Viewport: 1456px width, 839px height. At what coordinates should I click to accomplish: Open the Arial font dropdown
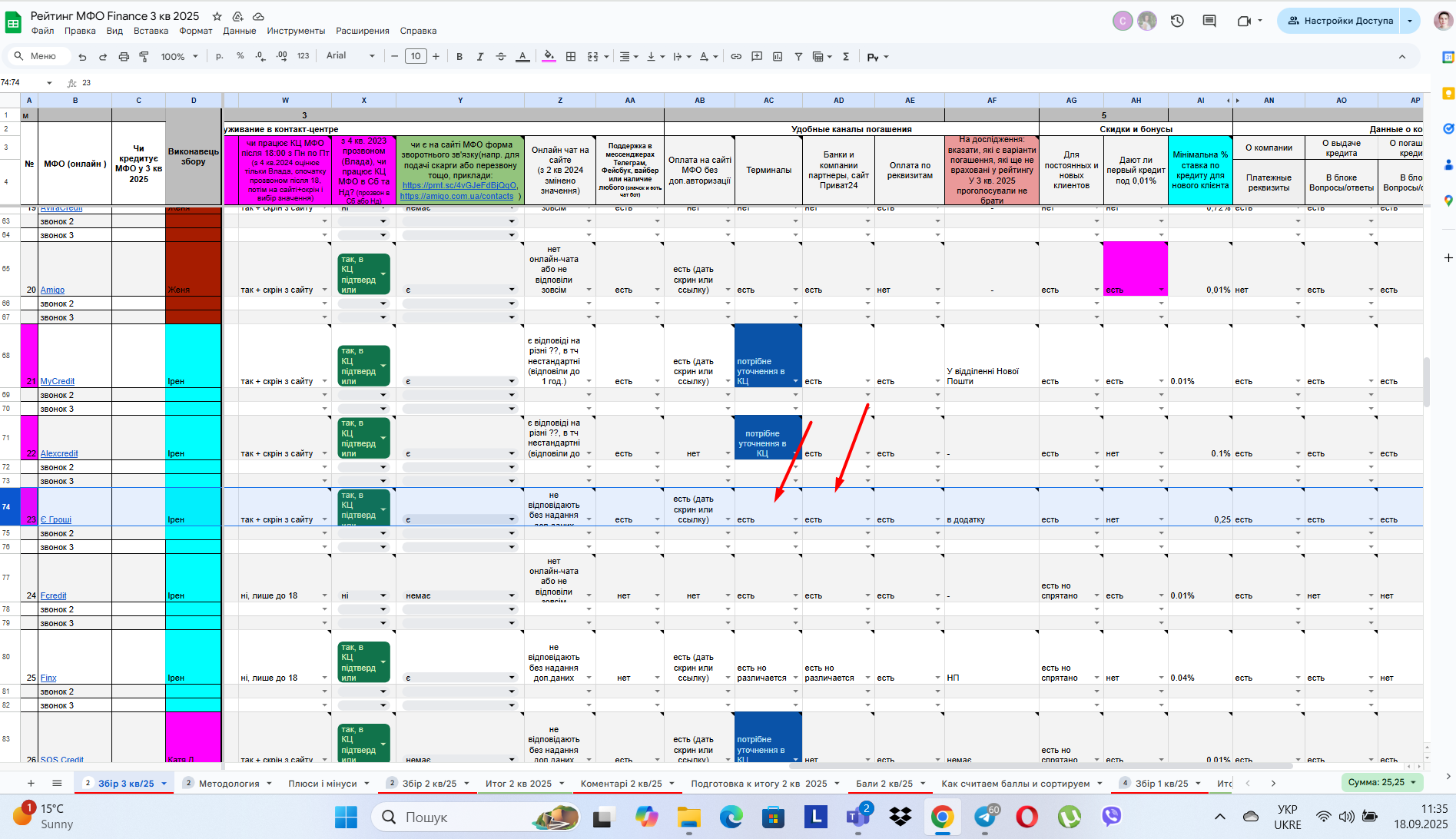[x=350, y=56]
